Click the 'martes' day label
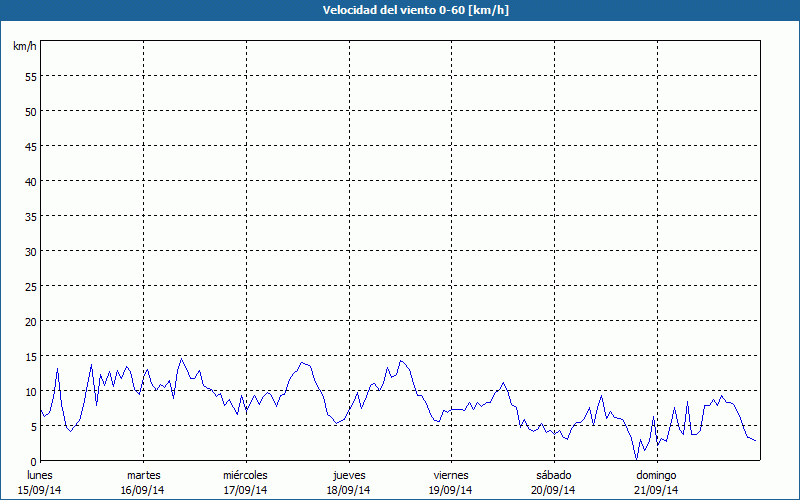The image size is (800, 500). (x=143, y=475)
